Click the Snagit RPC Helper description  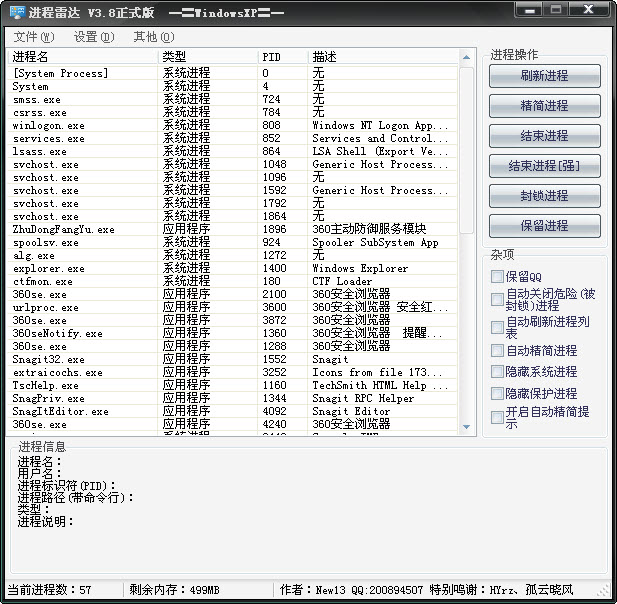[363, 398]
